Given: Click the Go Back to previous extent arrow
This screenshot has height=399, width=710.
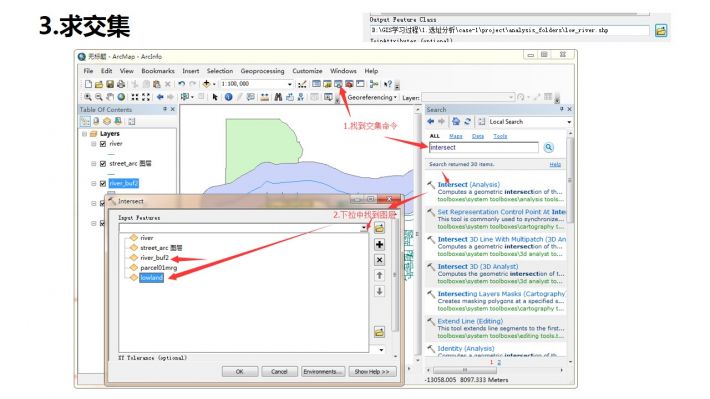Looking at the screenshot, I should click(160, 97).
